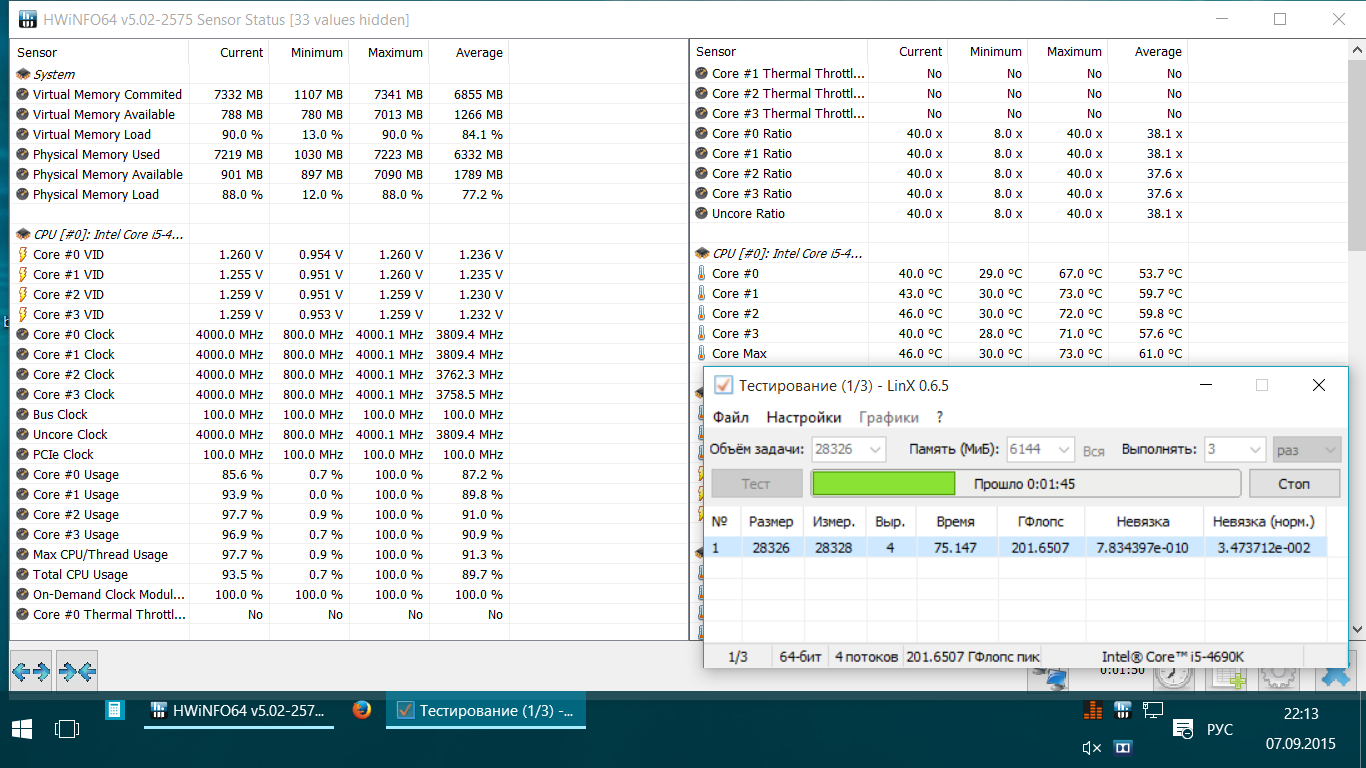The image size is (1366, 768).
Task: Select the Core #1 Thermal Throttling row
Action: coord(940,73)
